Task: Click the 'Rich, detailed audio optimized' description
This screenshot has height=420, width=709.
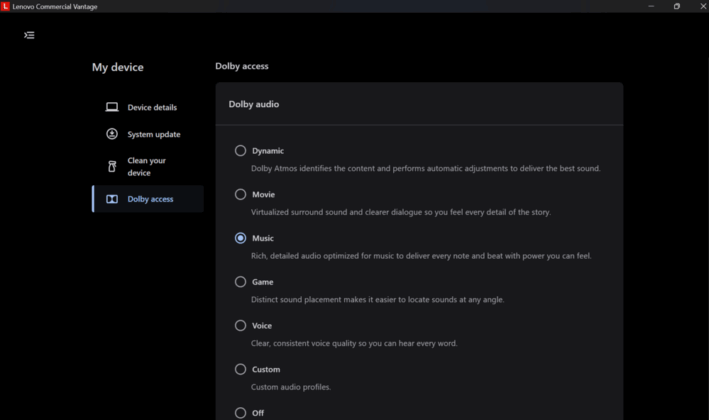Action: [x=421, y=256]
